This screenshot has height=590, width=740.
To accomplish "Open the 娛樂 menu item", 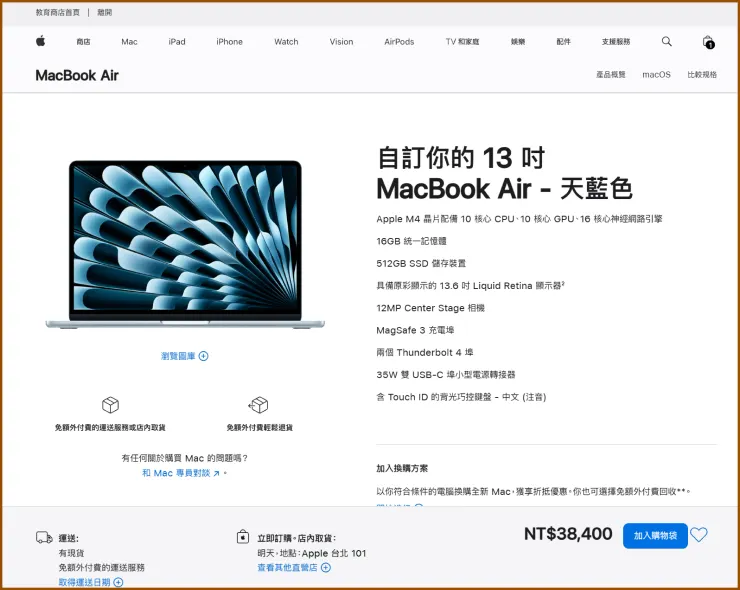I will click(x=518, y=42).
